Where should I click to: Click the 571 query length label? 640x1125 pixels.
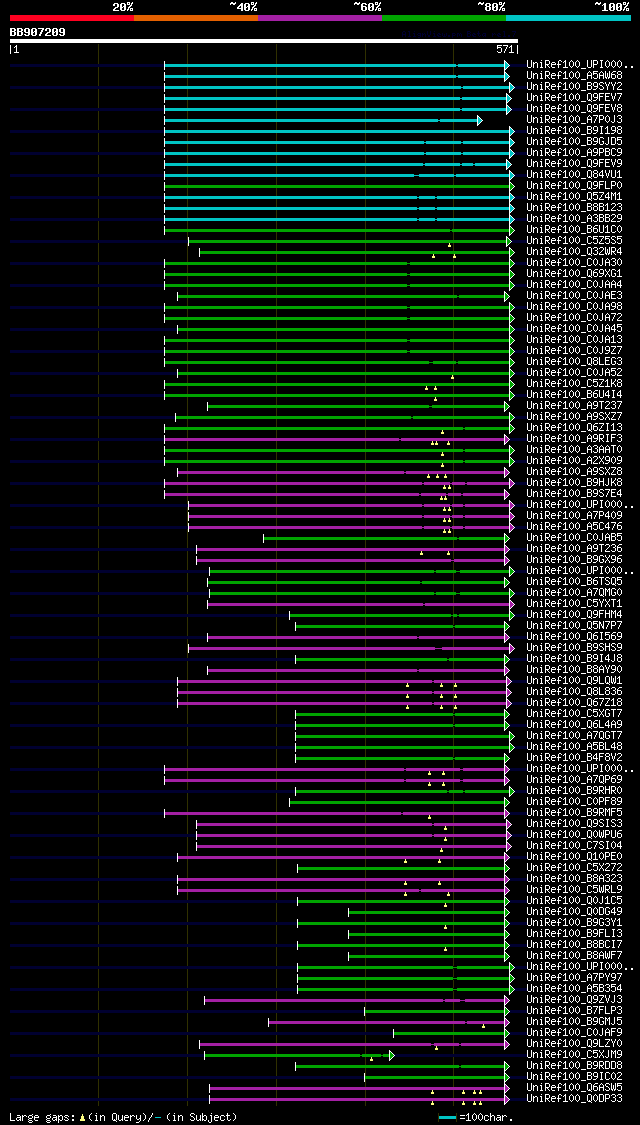(x=507, y=50)
